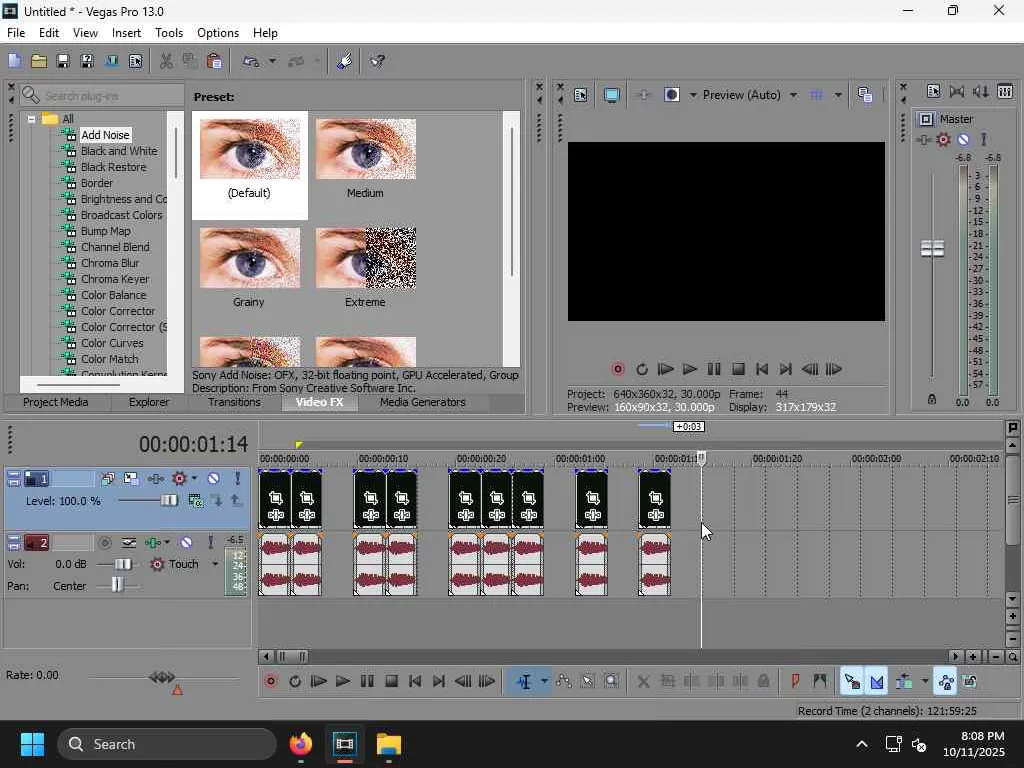Open Project Video Properties in preview panel
1024x768 pixels.
[x=581, y=95]
